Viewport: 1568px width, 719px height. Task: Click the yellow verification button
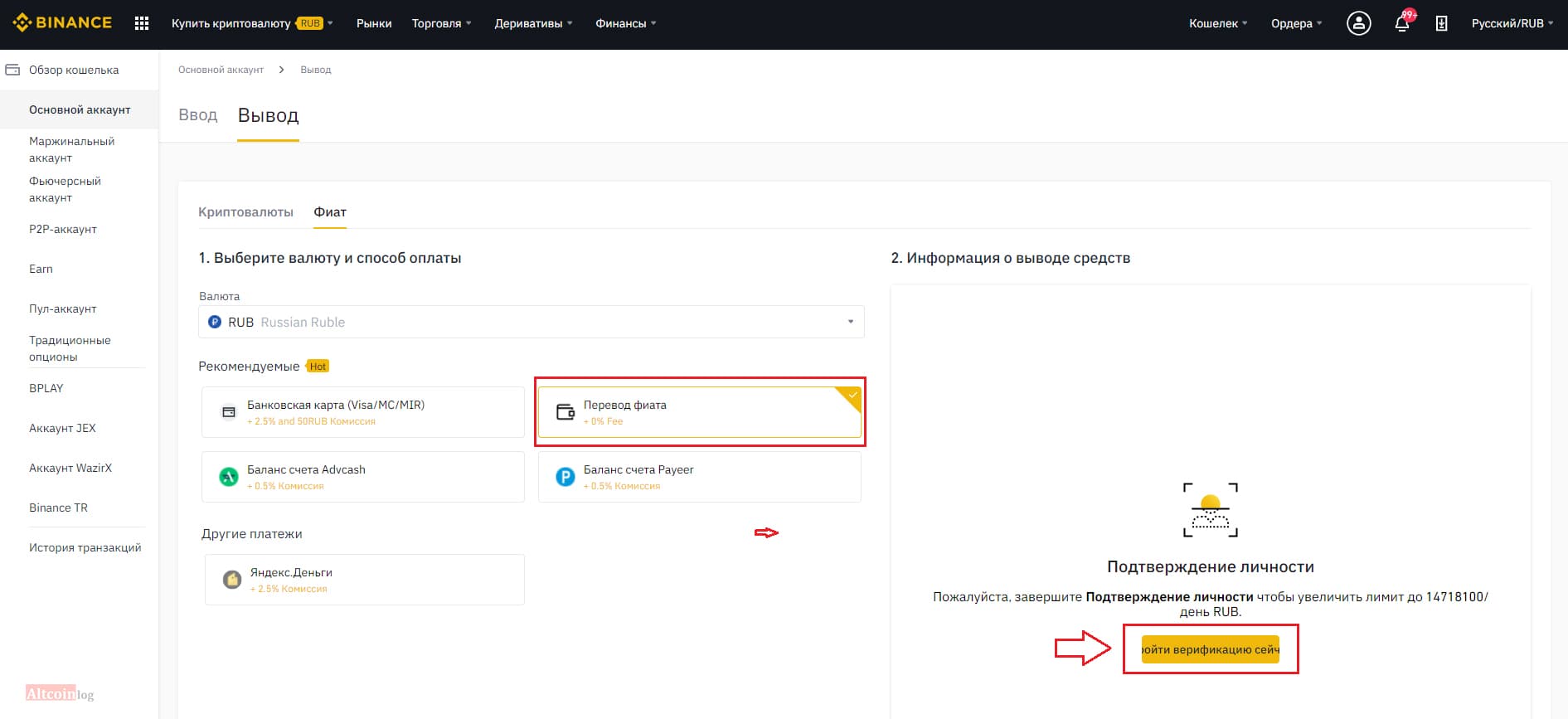[1211, 649]
